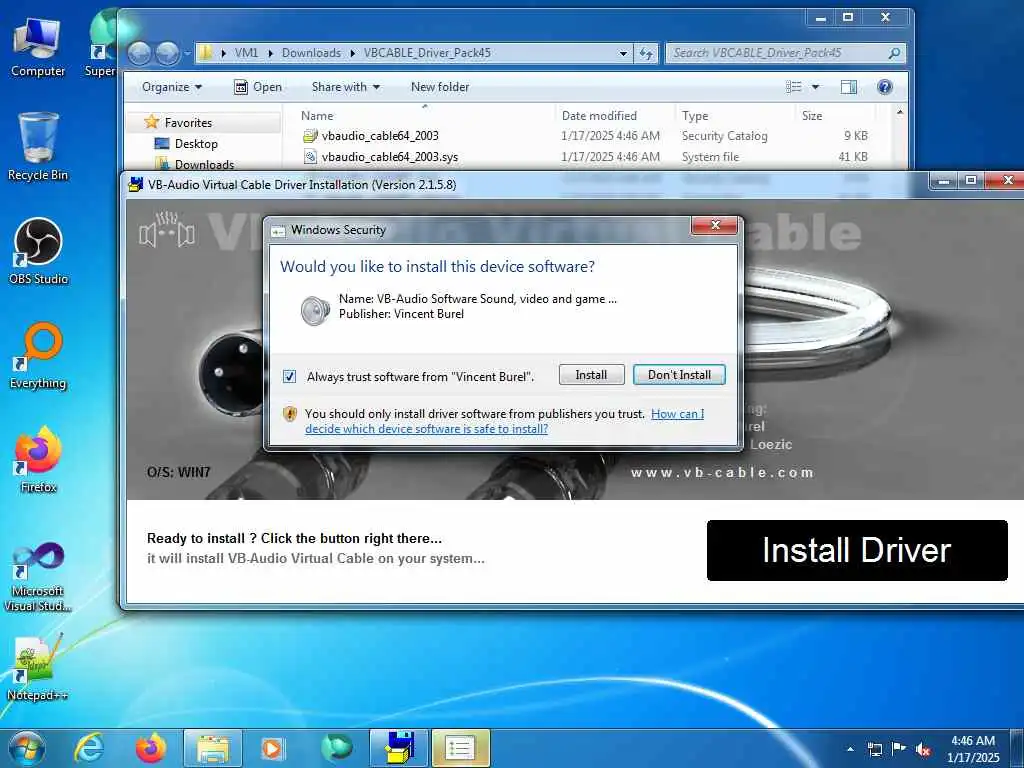Image resolution: width=1024 pixels, height=768 pixels.
Task: Click the Everything desktop shortcut
Action: tap(38, 355)
